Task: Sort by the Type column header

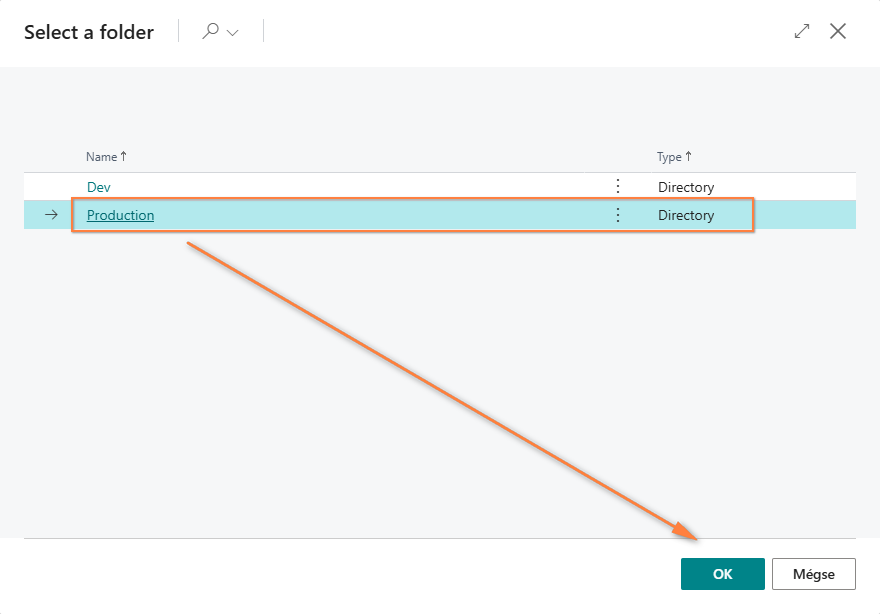Action: coord(669,157)
